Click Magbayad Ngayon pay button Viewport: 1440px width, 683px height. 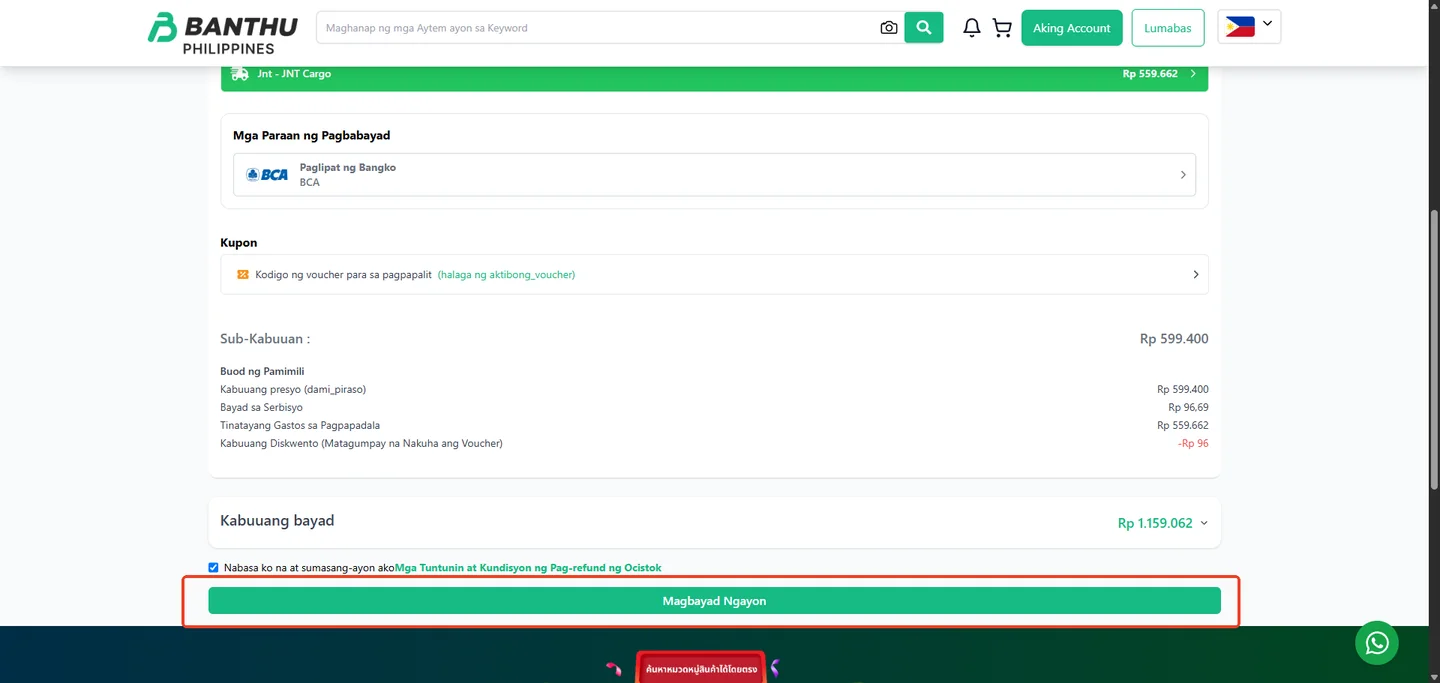[714, 601]
